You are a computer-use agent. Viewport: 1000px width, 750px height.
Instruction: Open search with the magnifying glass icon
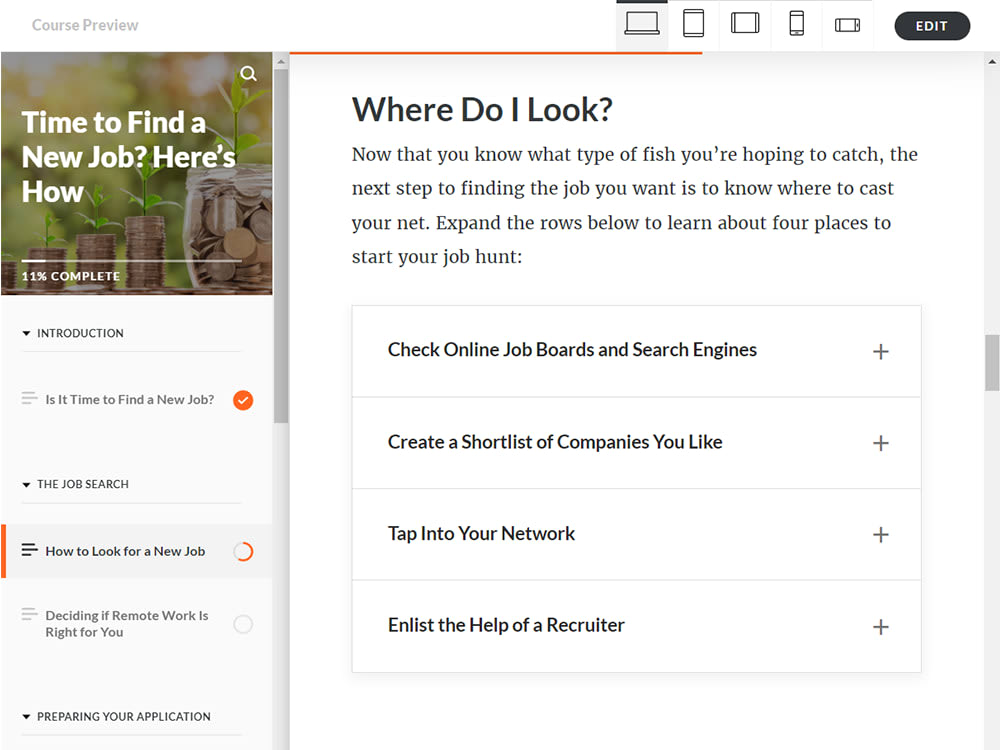pos(248,73)
